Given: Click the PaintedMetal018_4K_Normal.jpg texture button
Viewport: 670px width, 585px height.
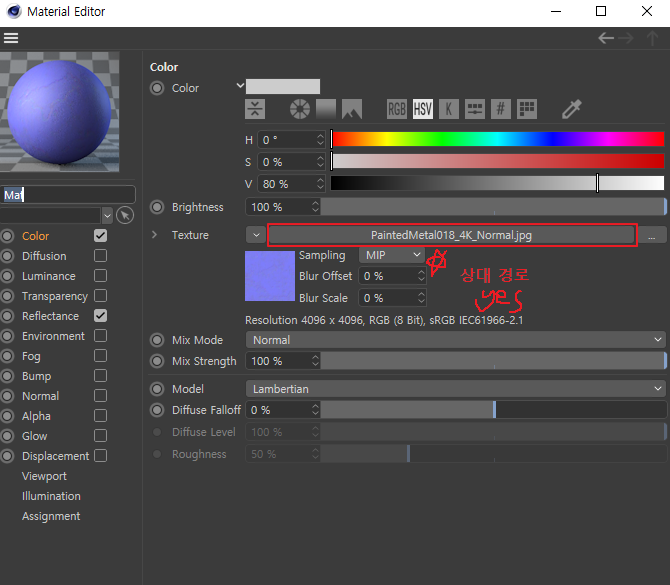Looking at the screenshot, I should (x=451, y=235).
